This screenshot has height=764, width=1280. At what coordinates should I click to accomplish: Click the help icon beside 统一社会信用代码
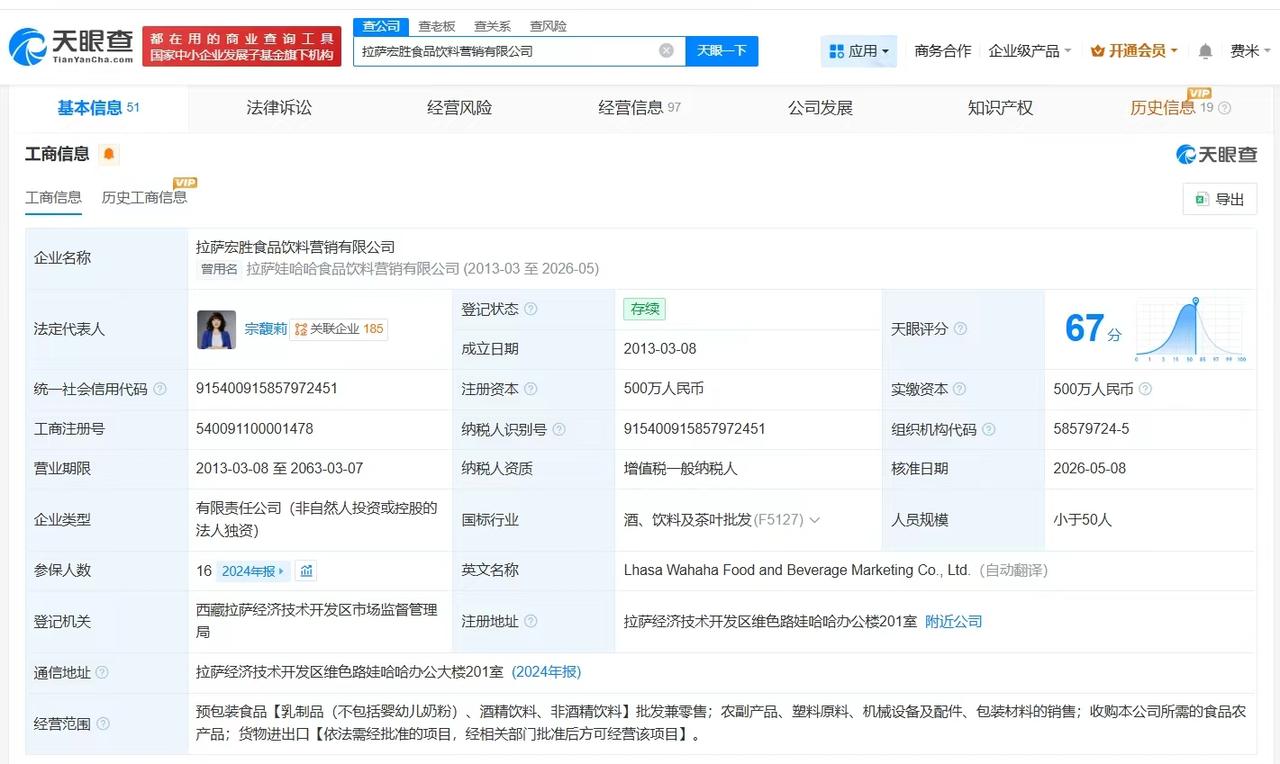[160, 389]
